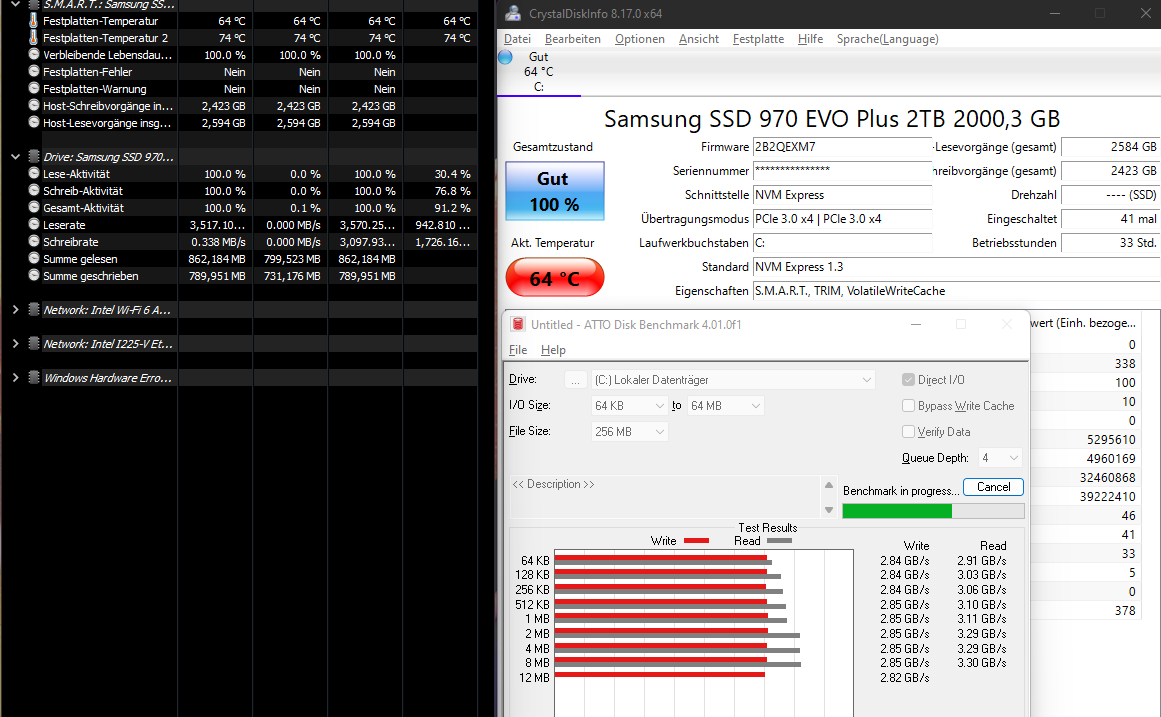Viewport: 1161px width, 717px height.
Task: Click sensor icon of Gesamt-Aktivität row
Action: 33,207
